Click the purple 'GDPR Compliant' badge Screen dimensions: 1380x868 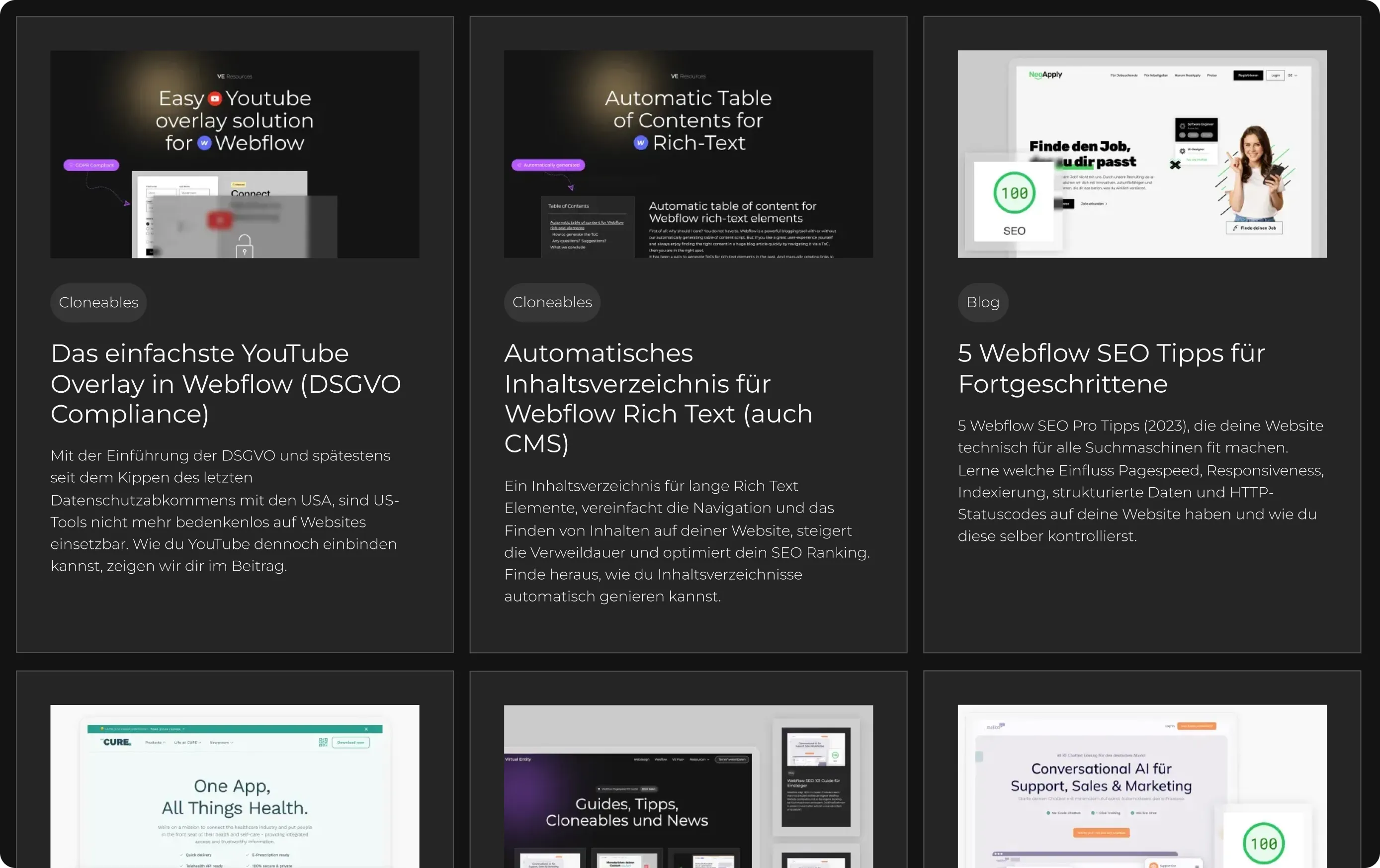pyautogui.click(x=91, y=165)
